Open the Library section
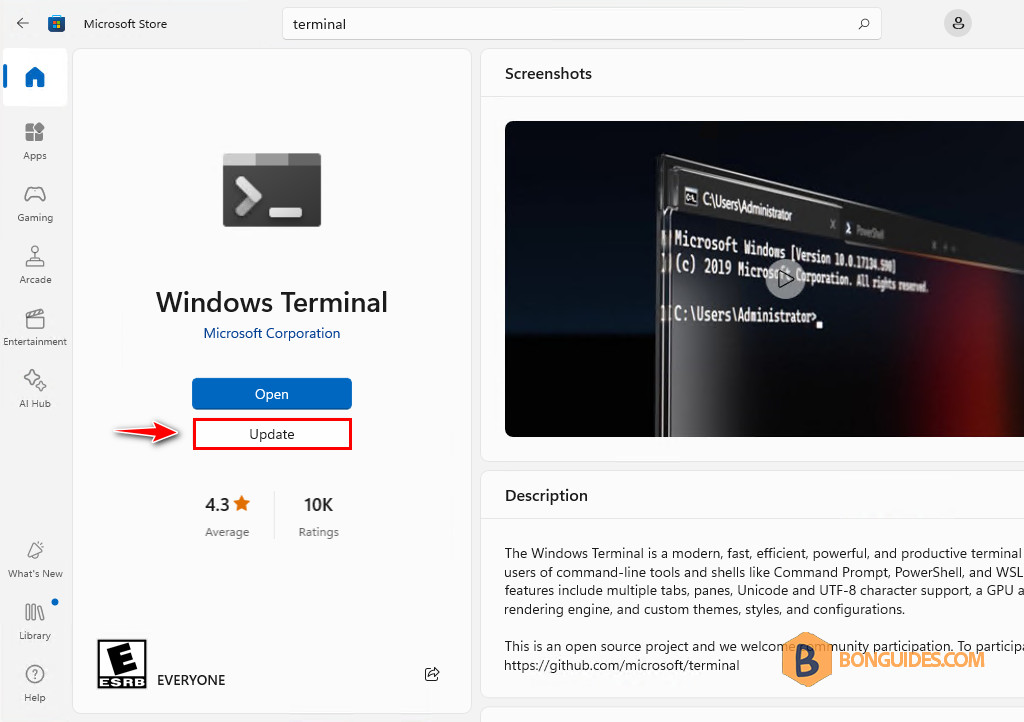The width and height of the screenshot is (1024, 722). (35, 621)
